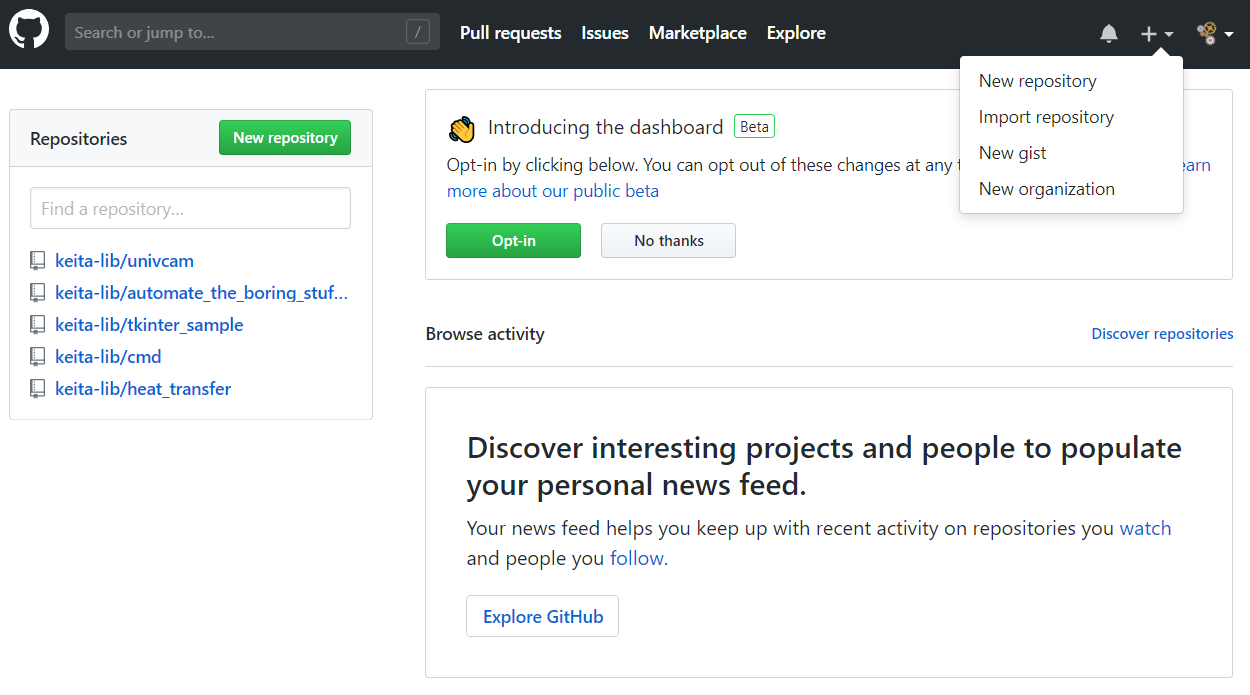Go to Pull requests
The width and height of the screenshot is (1250, 695).
(x=510, y=33)
